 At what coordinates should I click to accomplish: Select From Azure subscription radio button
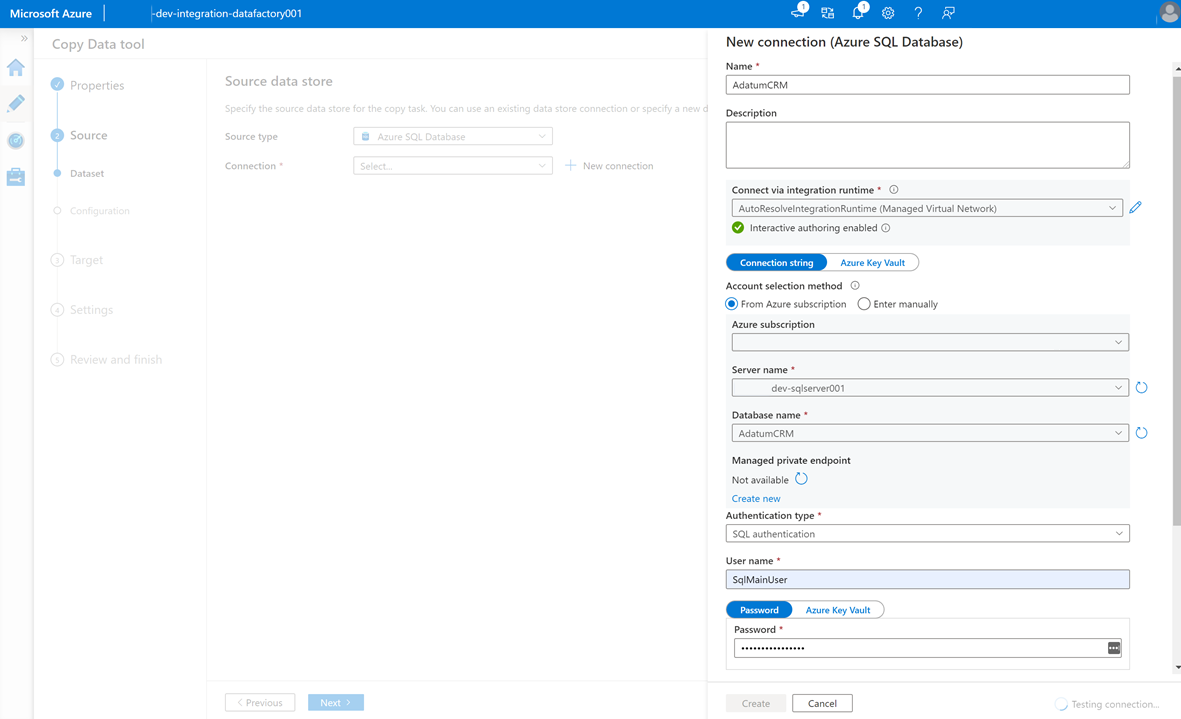click(731, 304)
